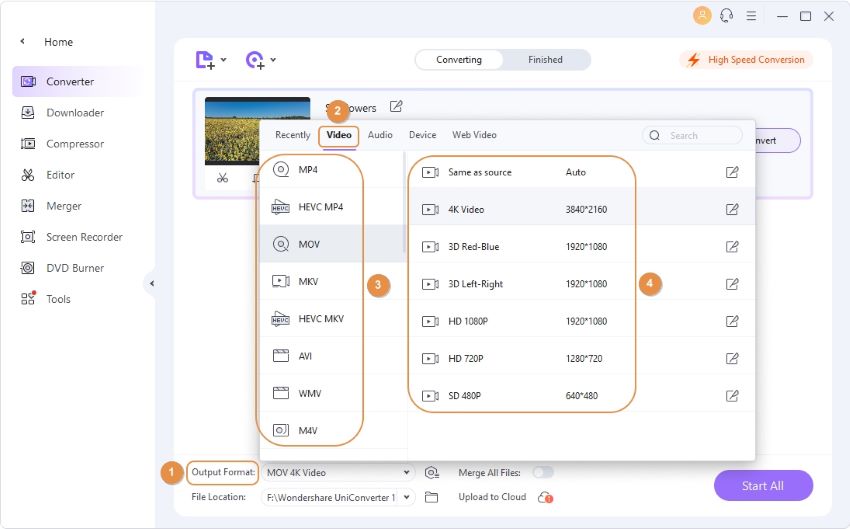Choose HEVC MKV format

coord(331,319)
